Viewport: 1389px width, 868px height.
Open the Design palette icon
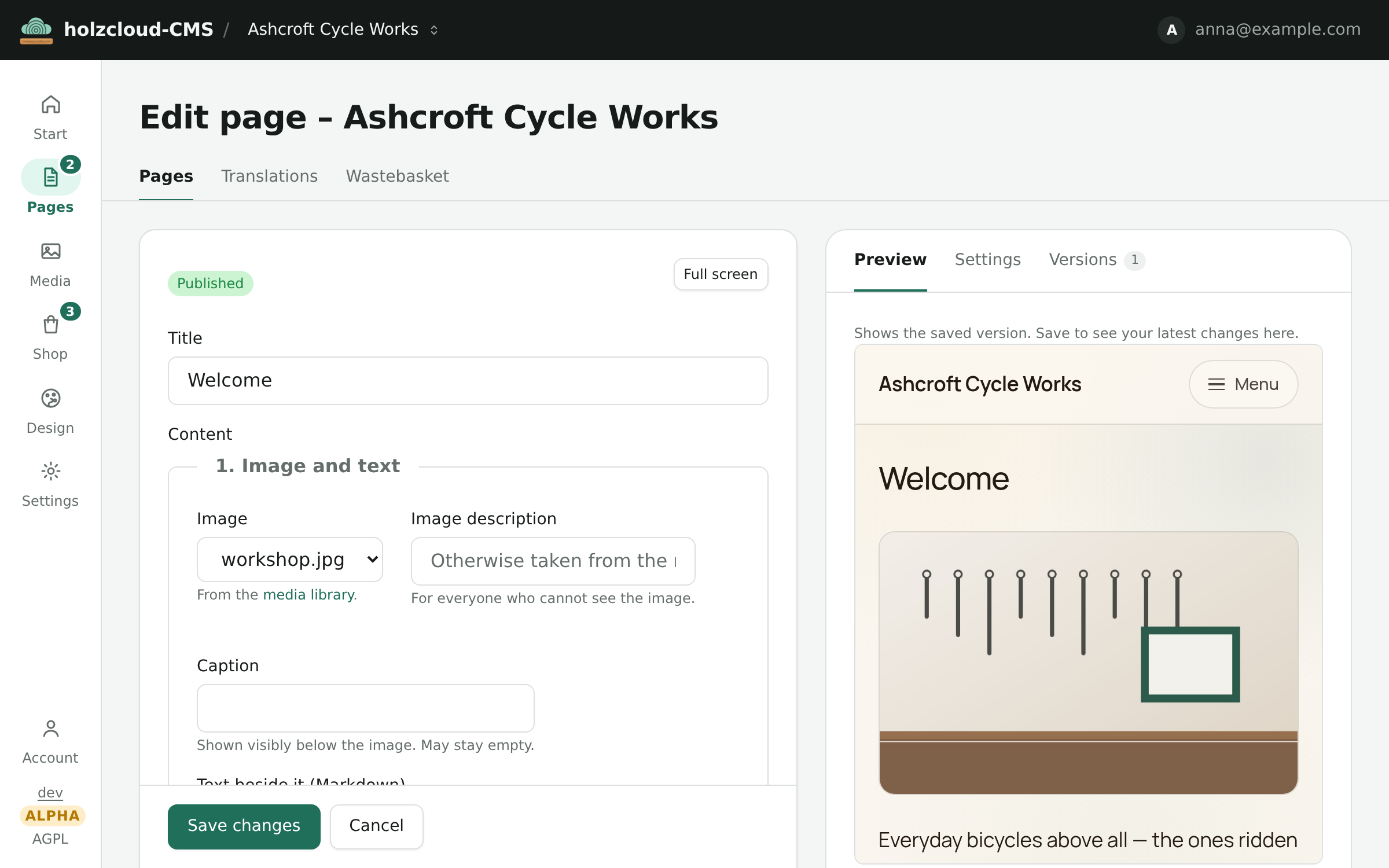click(x=50, y=398)
